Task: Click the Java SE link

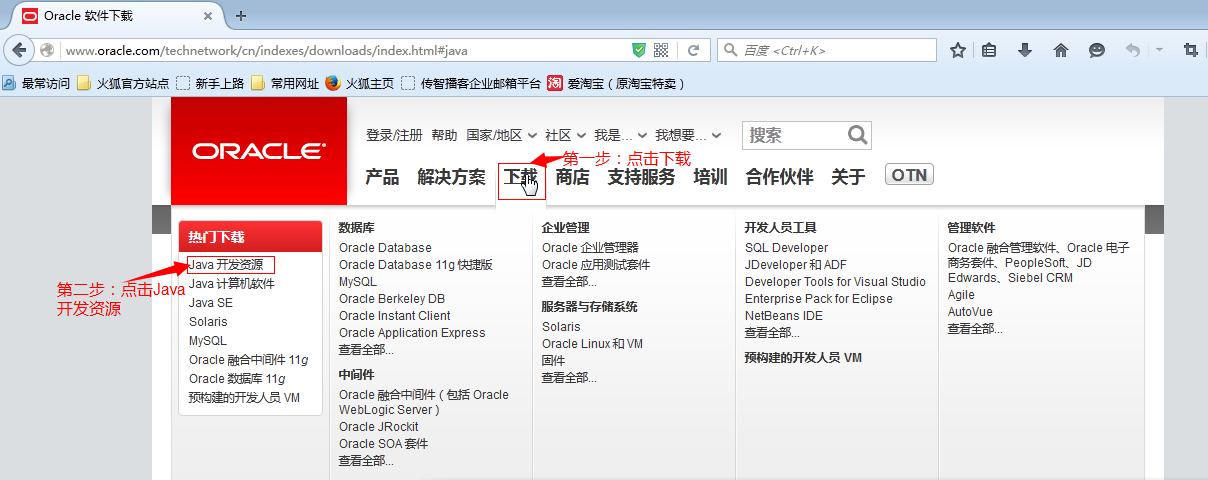Action: [211, 303]
